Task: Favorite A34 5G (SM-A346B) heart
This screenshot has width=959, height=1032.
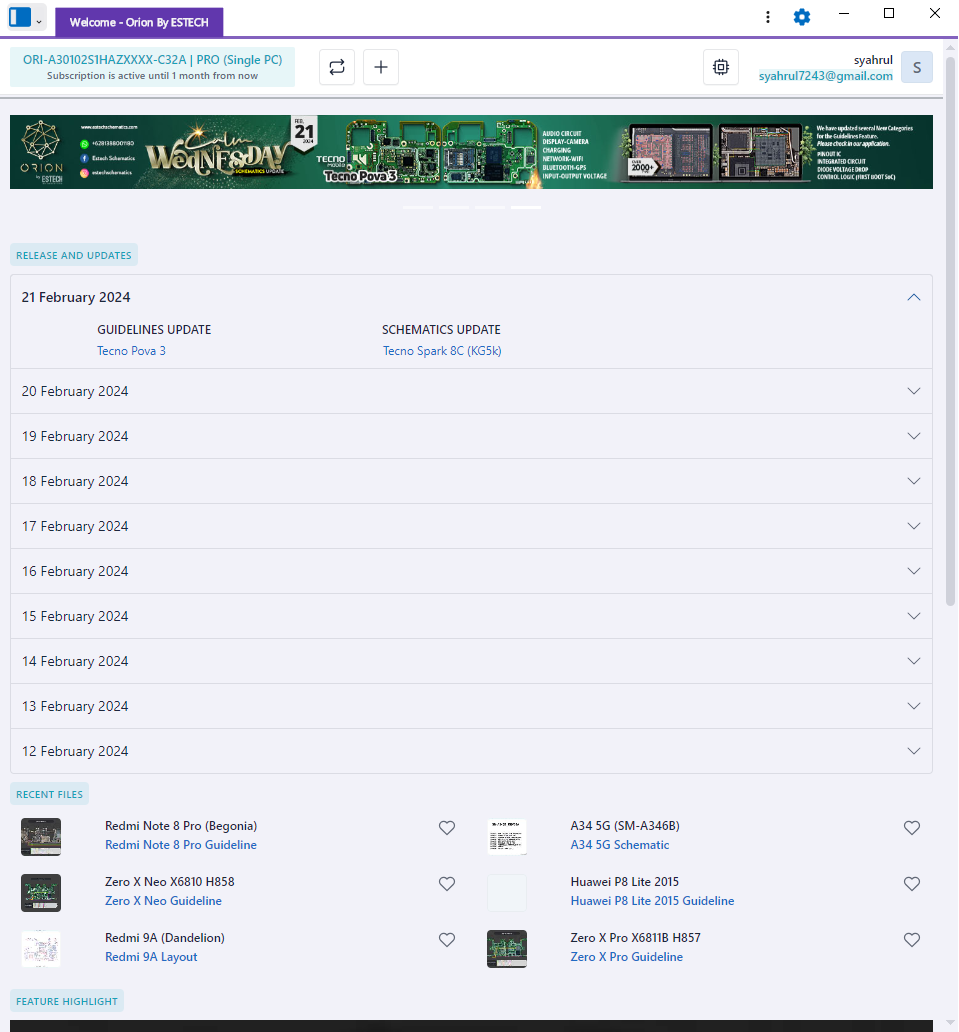Action: [912, 828]
